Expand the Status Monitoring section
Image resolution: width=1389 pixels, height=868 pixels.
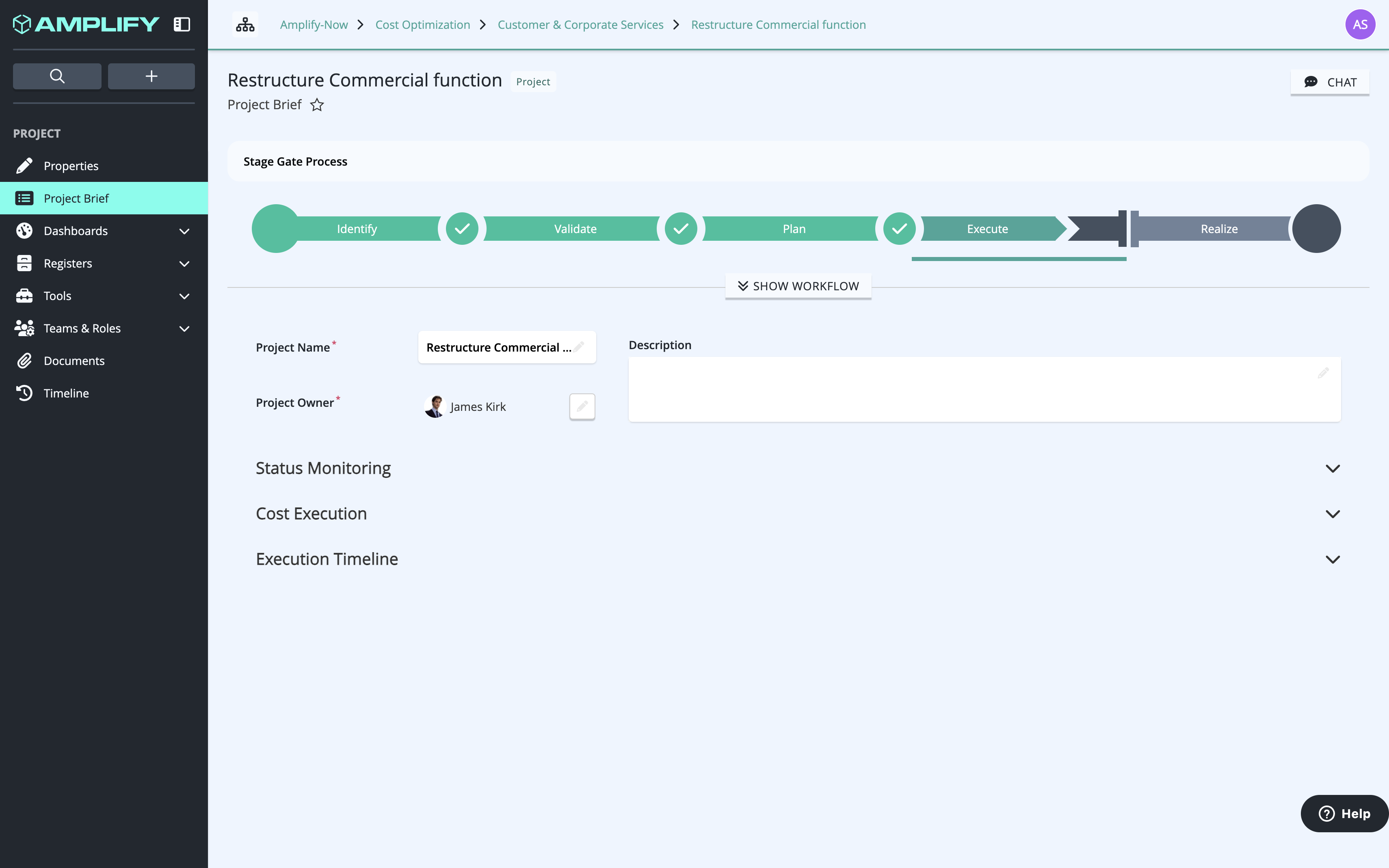(x=1333, y=469)
